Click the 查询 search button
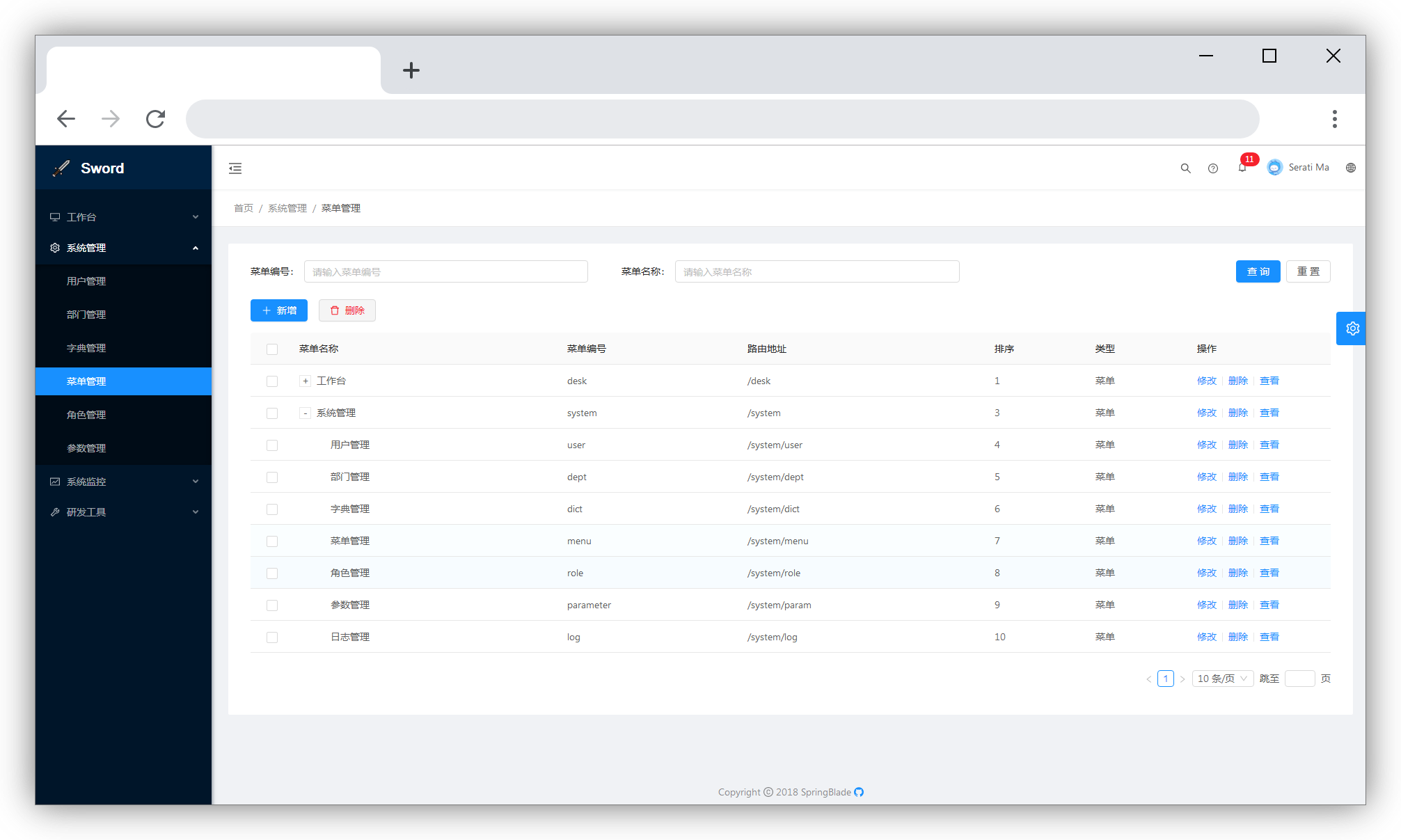The image size is (1401, 840). coord(1258,271)
